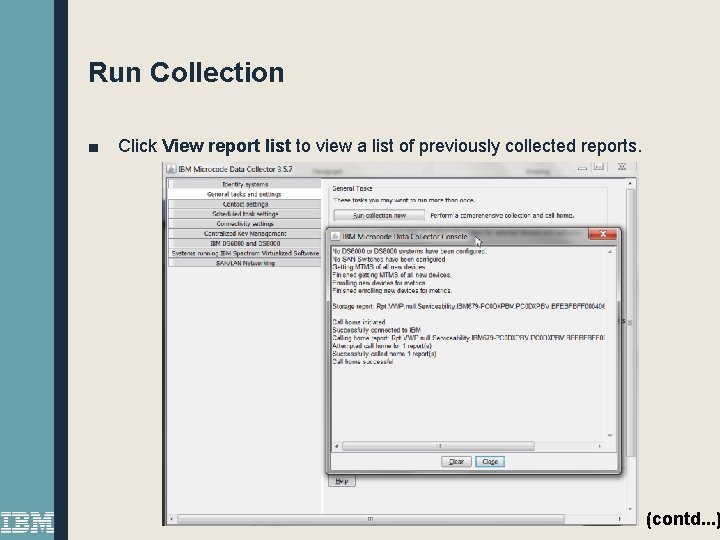Minimize the Microcode Data Collector window
Viewport: 720px width, 540px height.
(x=582, y=168)
